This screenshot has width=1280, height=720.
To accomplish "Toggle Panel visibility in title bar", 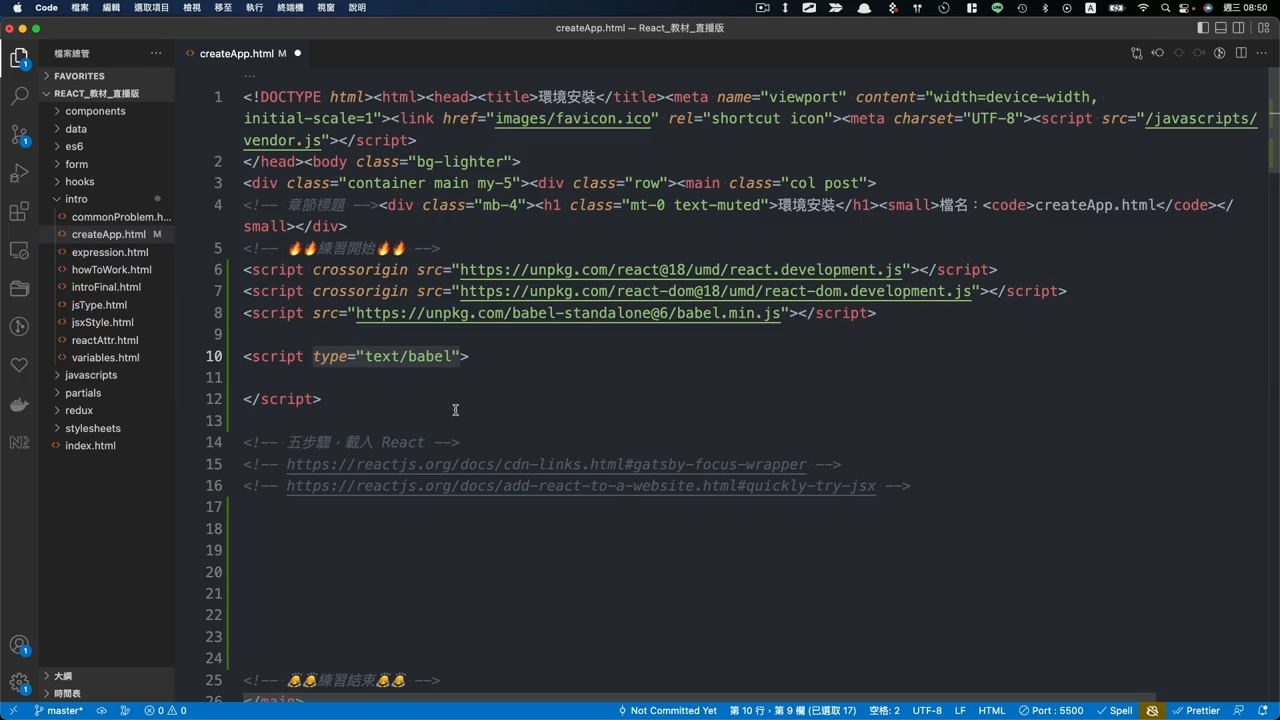I will tap(1221, 28).
